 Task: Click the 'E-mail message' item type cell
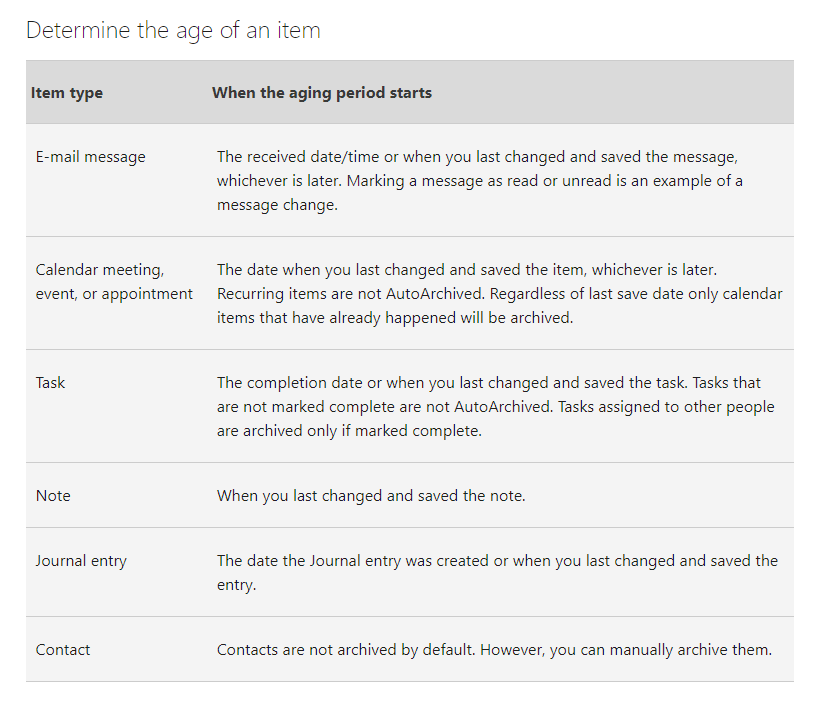[90, 156]
